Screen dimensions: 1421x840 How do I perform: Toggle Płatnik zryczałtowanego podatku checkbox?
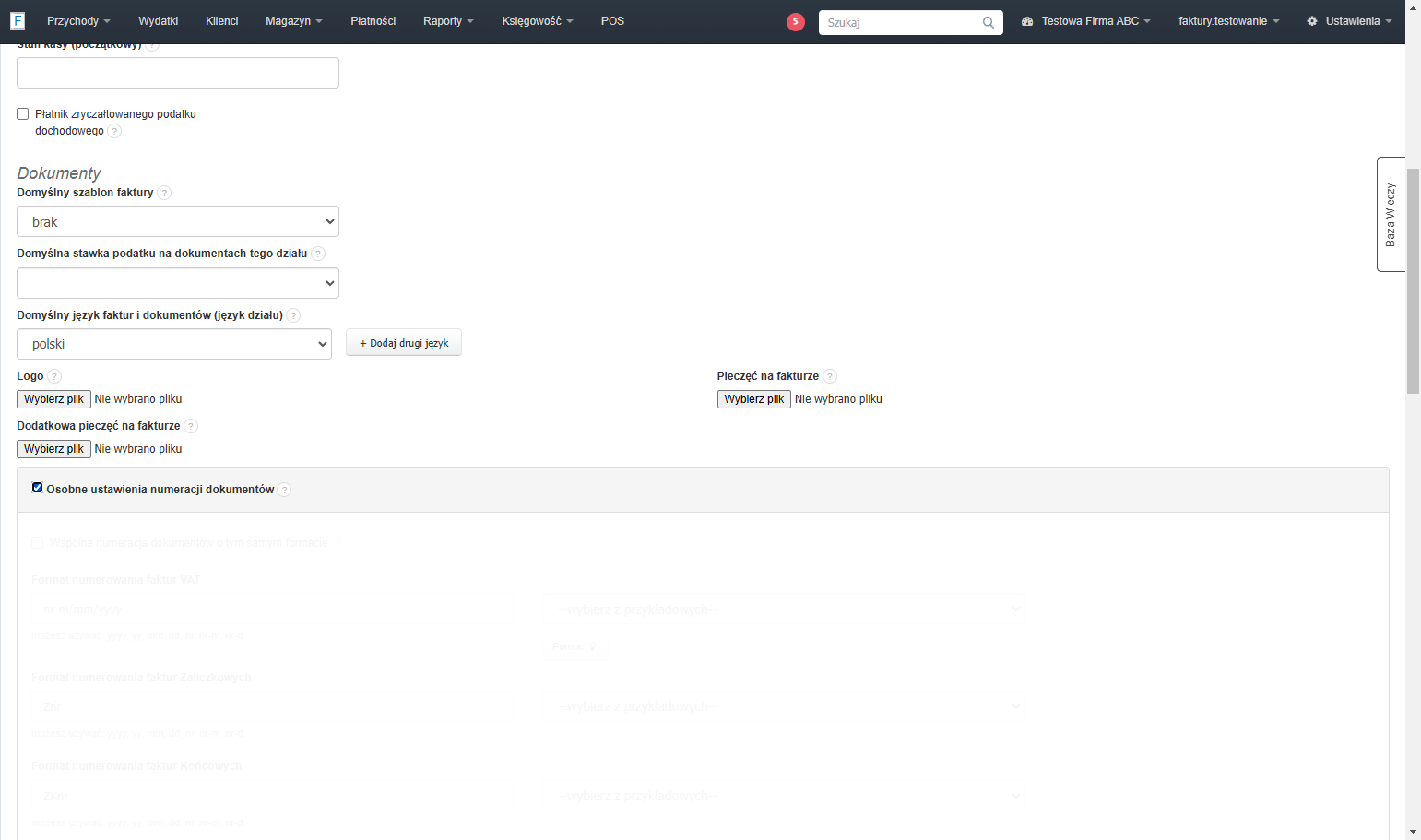pos(23,114)
